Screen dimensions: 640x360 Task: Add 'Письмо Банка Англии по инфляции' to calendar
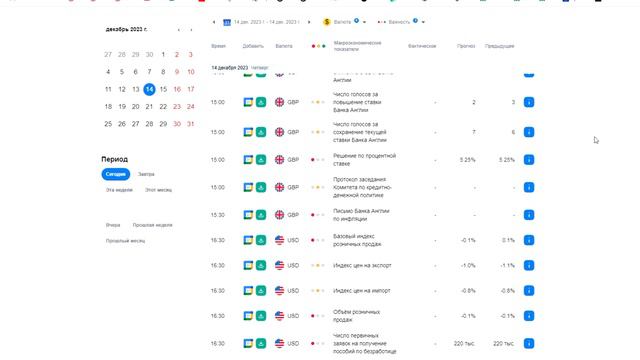coord(248,215)
